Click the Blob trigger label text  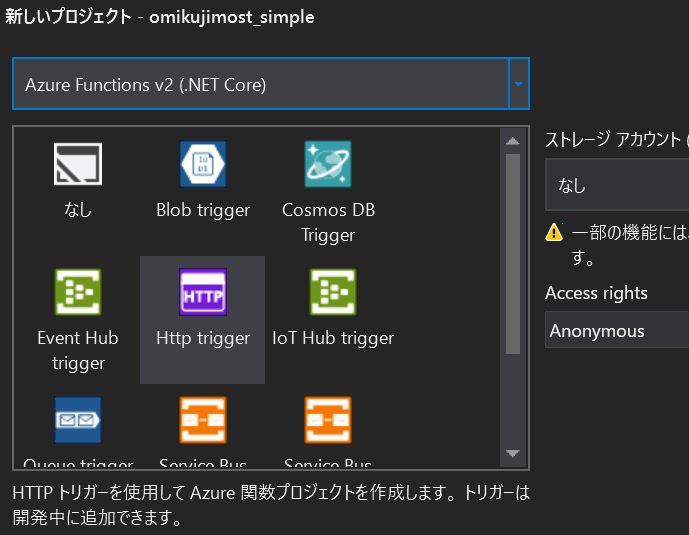[x=203, y=210]
